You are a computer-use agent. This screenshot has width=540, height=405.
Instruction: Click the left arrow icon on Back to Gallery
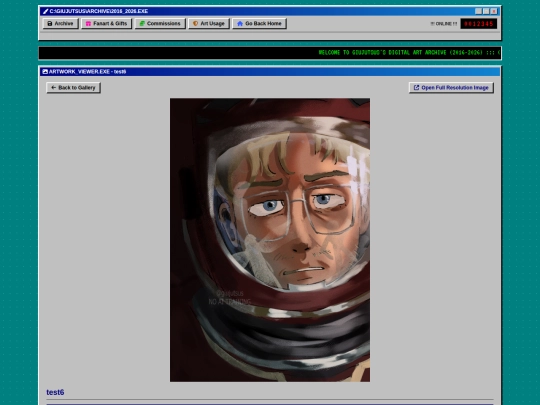point(53,87)
